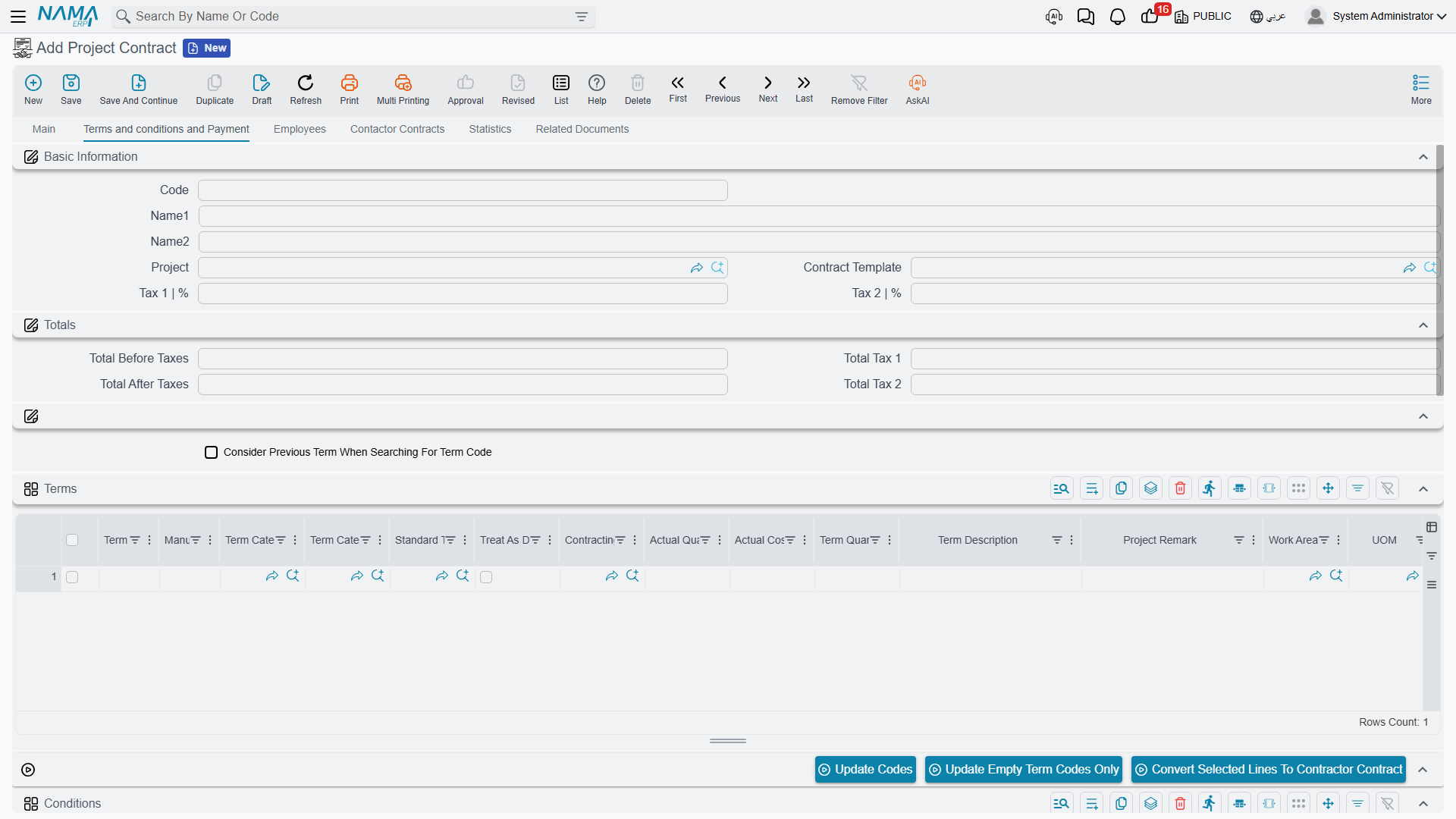1456x819 pixels.
Task: Copy rows icon in Terms header
Action: click(x=1121, y=488)
